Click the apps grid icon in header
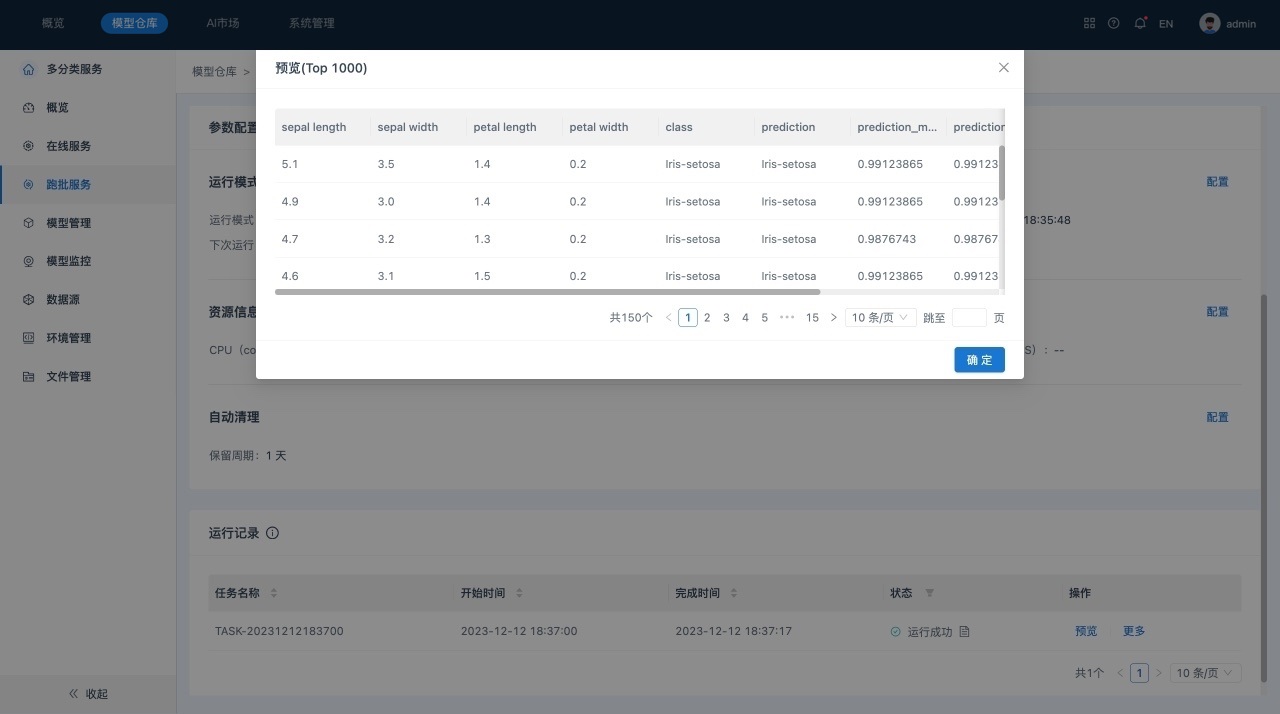Screen dimensions: 1280x714 coord(1090,23)
